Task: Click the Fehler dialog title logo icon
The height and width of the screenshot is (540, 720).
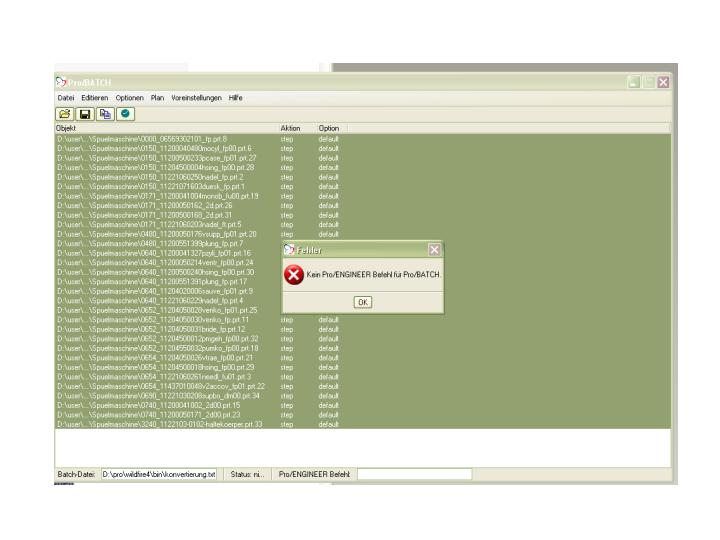Action: tap(289, 250)
